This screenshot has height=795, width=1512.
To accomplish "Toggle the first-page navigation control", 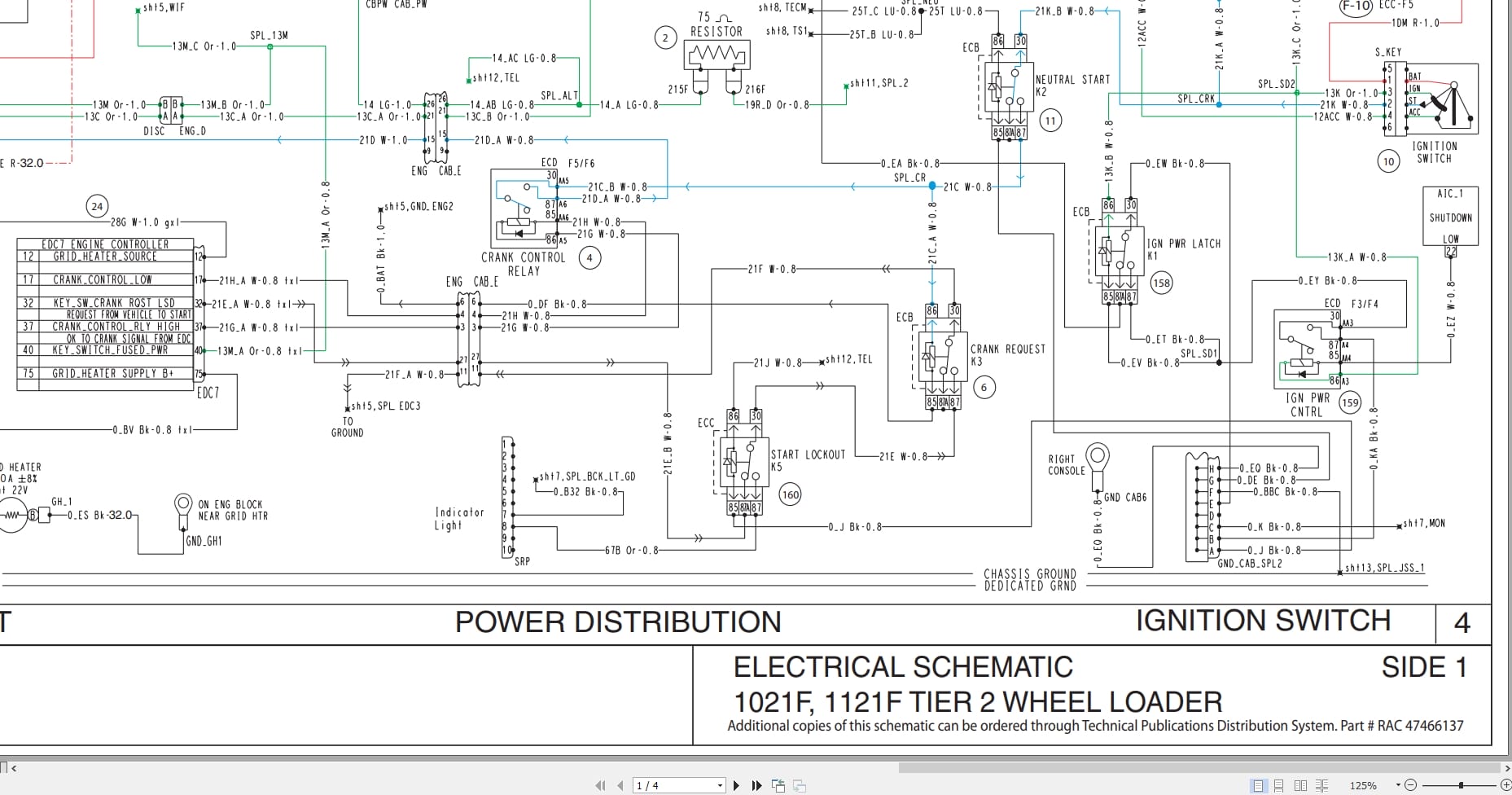I will pos(600,784).
